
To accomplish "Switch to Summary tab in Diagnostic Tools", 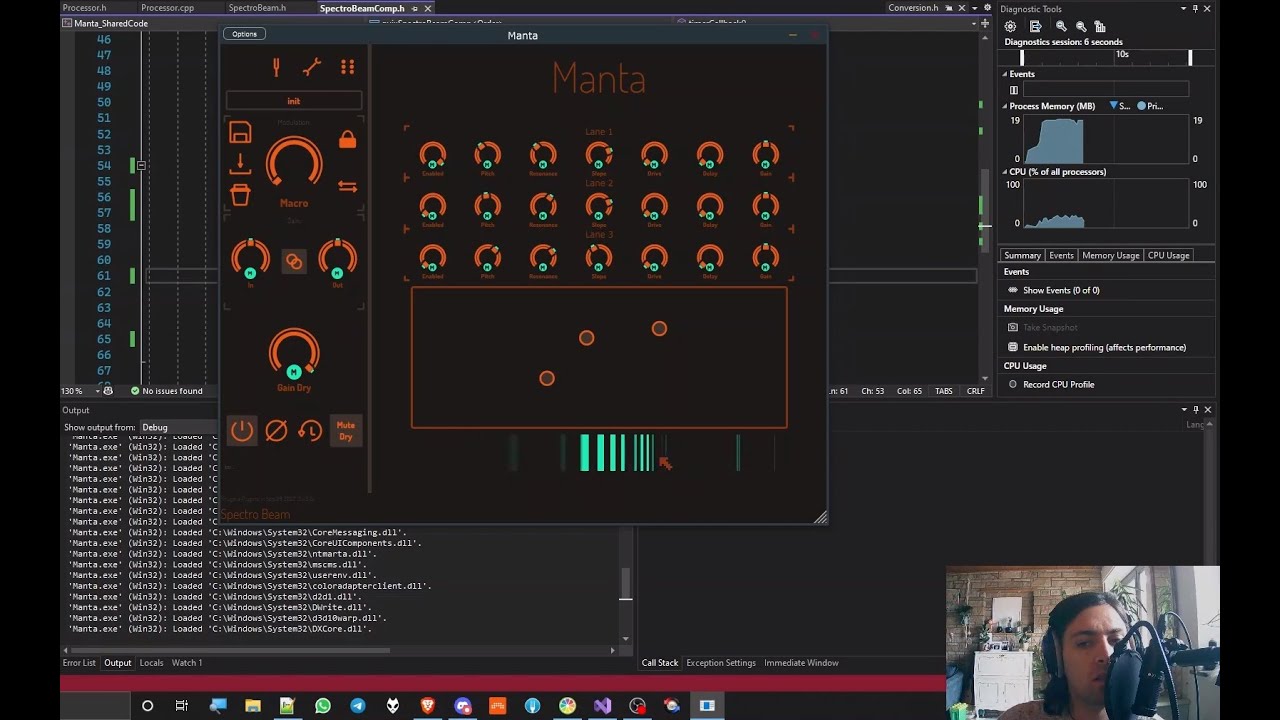I will 1022,255.
